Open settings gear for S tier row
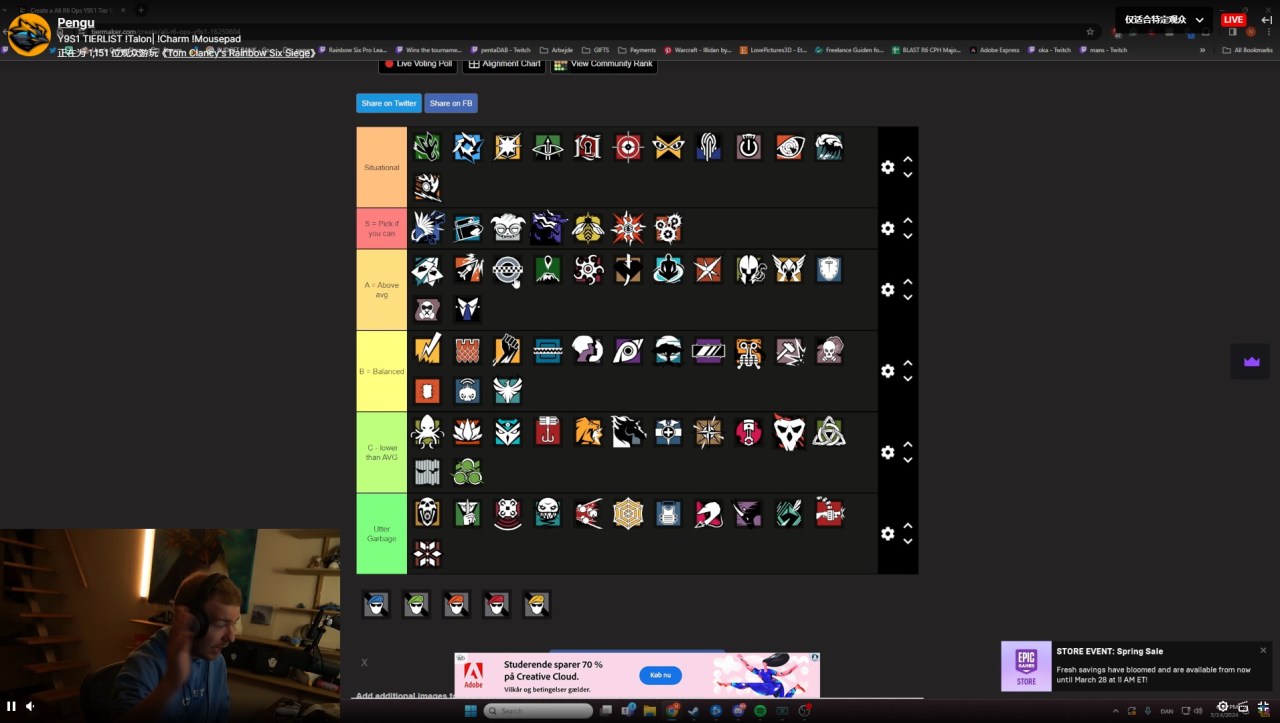Viewport: 1280px width, 723px height. point(888,228)
